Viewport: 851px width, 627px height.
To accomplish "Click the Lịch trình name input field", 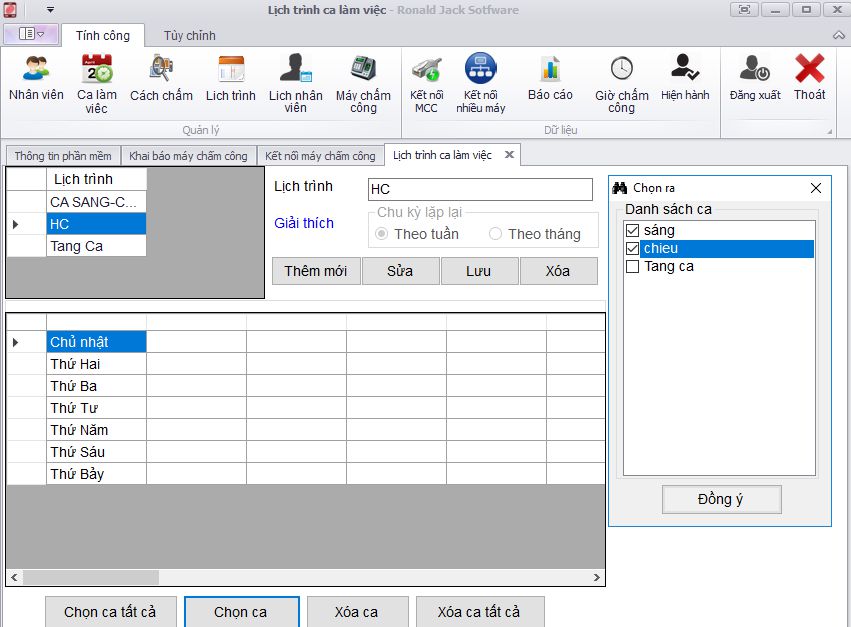I will [479, 189].
